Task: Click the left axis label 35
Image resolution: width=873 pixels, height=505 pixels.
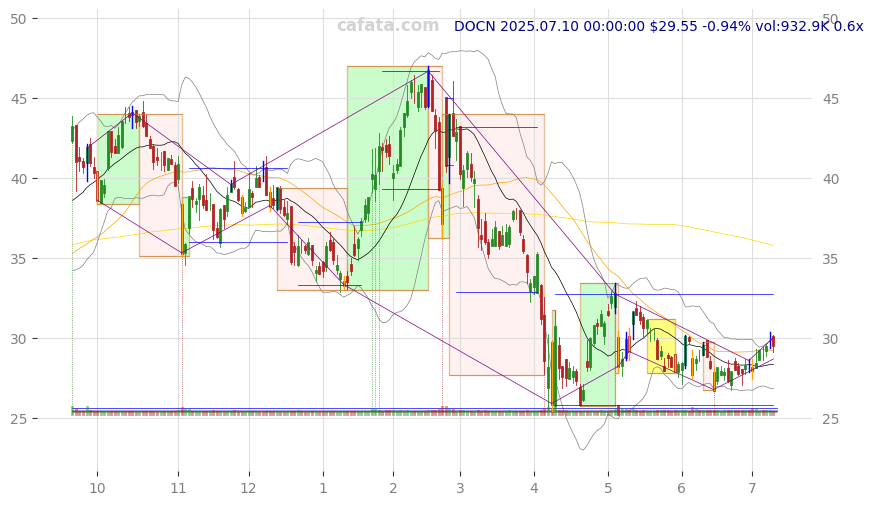Action: coord(18,259)
